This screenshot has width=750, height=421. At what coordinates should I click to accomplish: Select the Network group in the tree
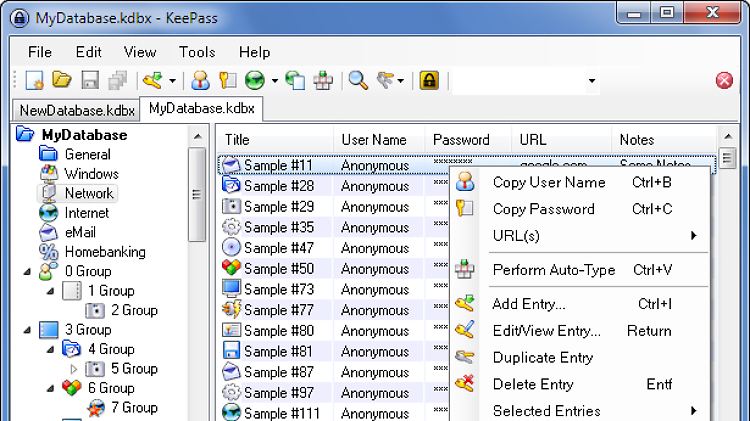point(89,193)
